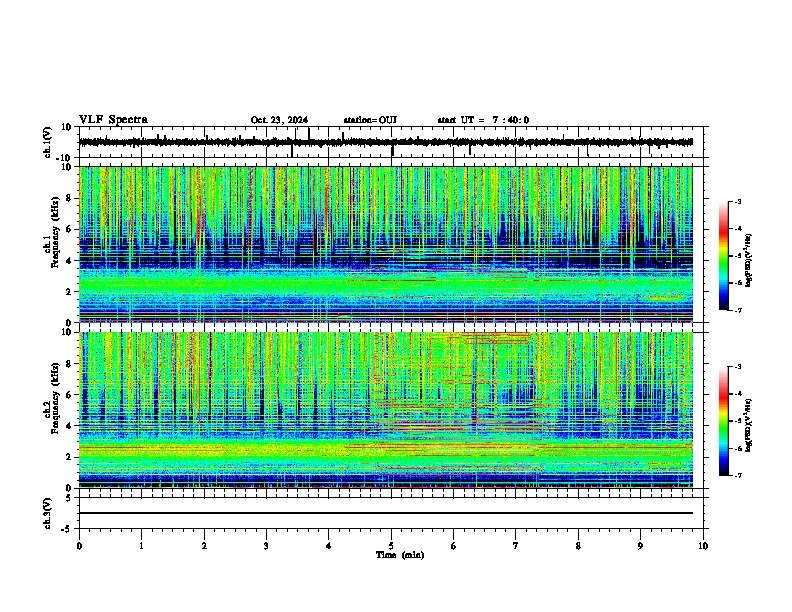Click the ch.1(V) waveform axis label
Screen dimensions: 792x612
[48, 142]
